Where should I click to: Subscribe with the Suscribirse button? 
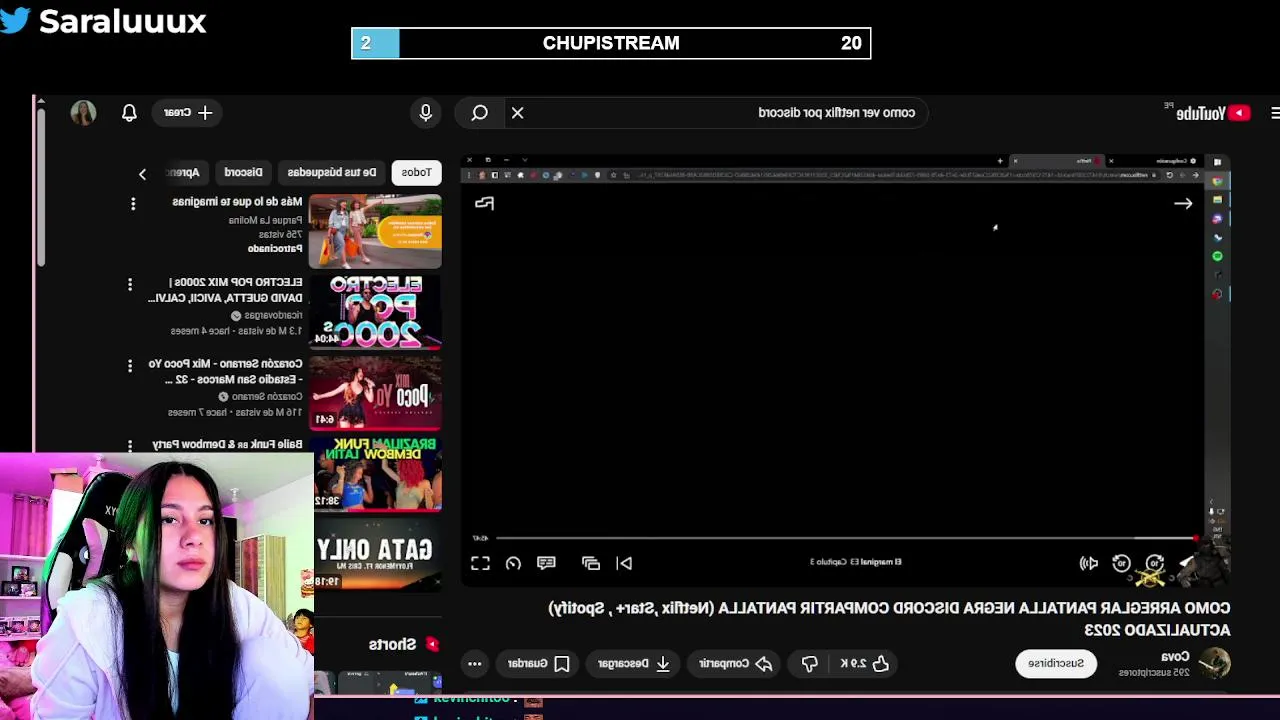point(1056,663)
